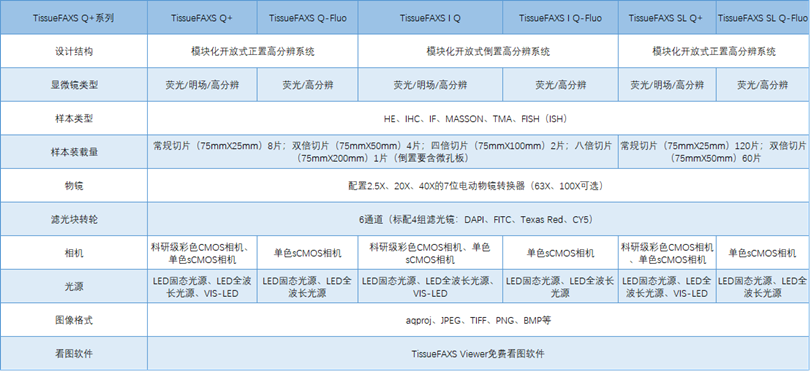
Task: Click the 设计结构 row label
Action: click(x=74, y=51)
